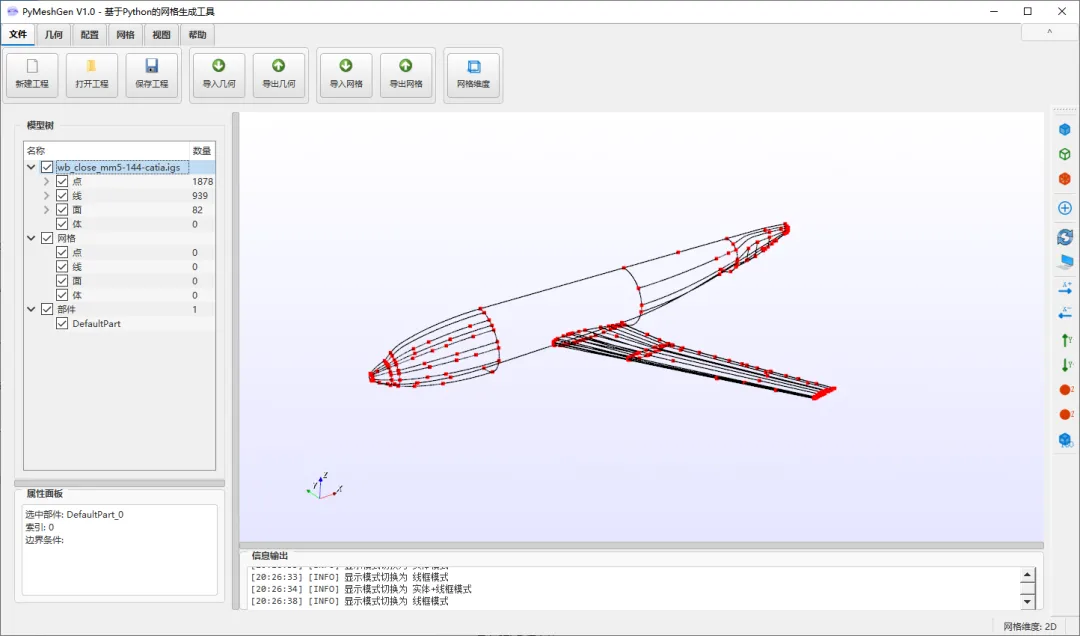Toggle wb_close_mm5-144-catia.igs root checkbox
Screen dimensions: 1080x636
(x=47, y=167)
